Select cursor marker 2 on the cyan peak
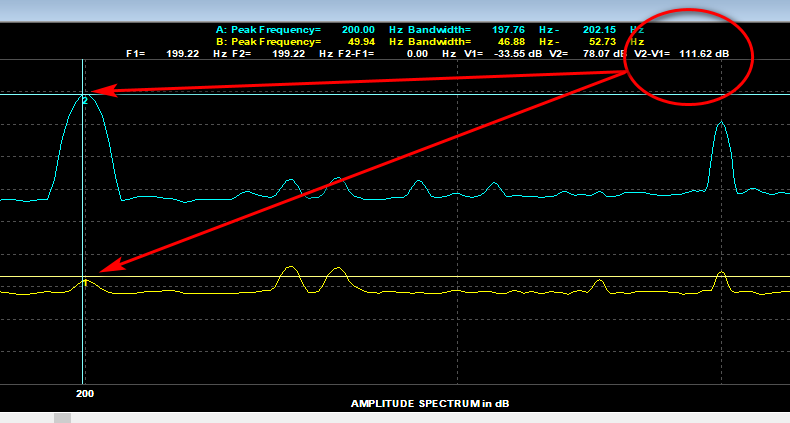 pyautogui.click(x=85, y=101)
